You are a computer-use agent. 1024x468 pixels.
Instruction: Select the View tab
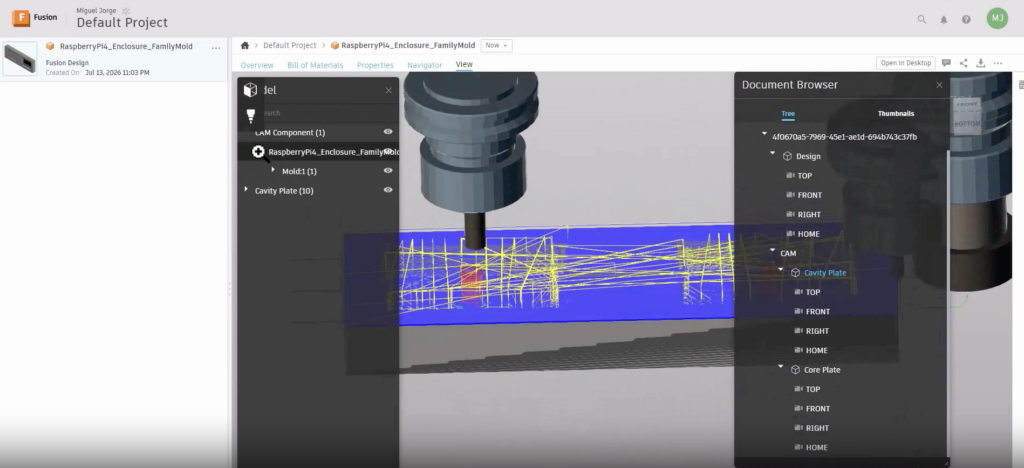pyautogui.click(x=464, y=65)
